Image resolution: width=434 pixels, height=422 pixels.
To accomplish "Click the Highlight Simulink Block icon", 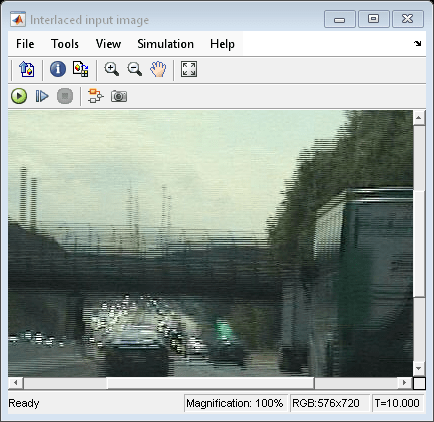I will tap(96, 96).
